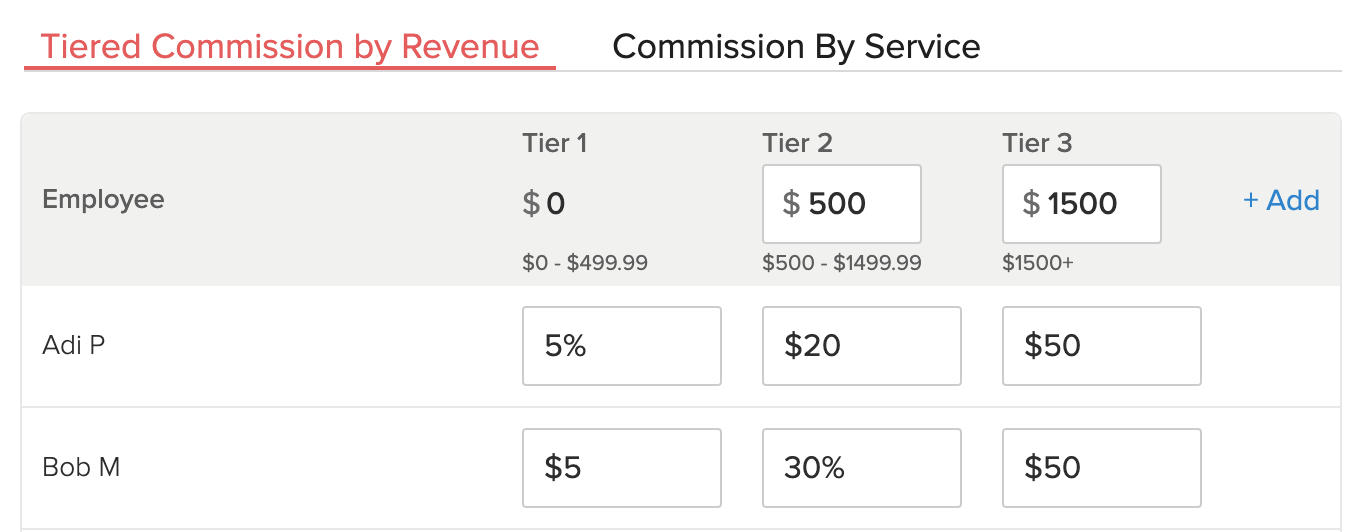Click the $500 - $1499.99 range text
Screen dimensions: 1360x532
[841, 263]
